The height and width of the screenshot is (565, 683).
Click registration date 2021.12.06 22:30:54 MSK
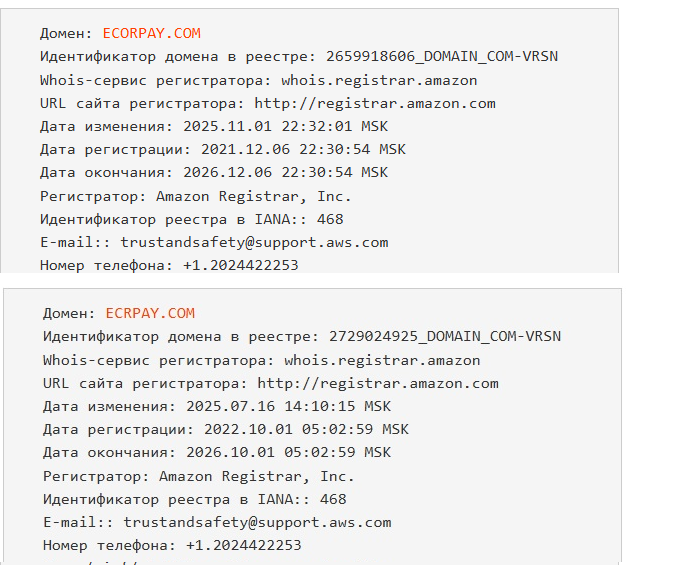(295, 149)
